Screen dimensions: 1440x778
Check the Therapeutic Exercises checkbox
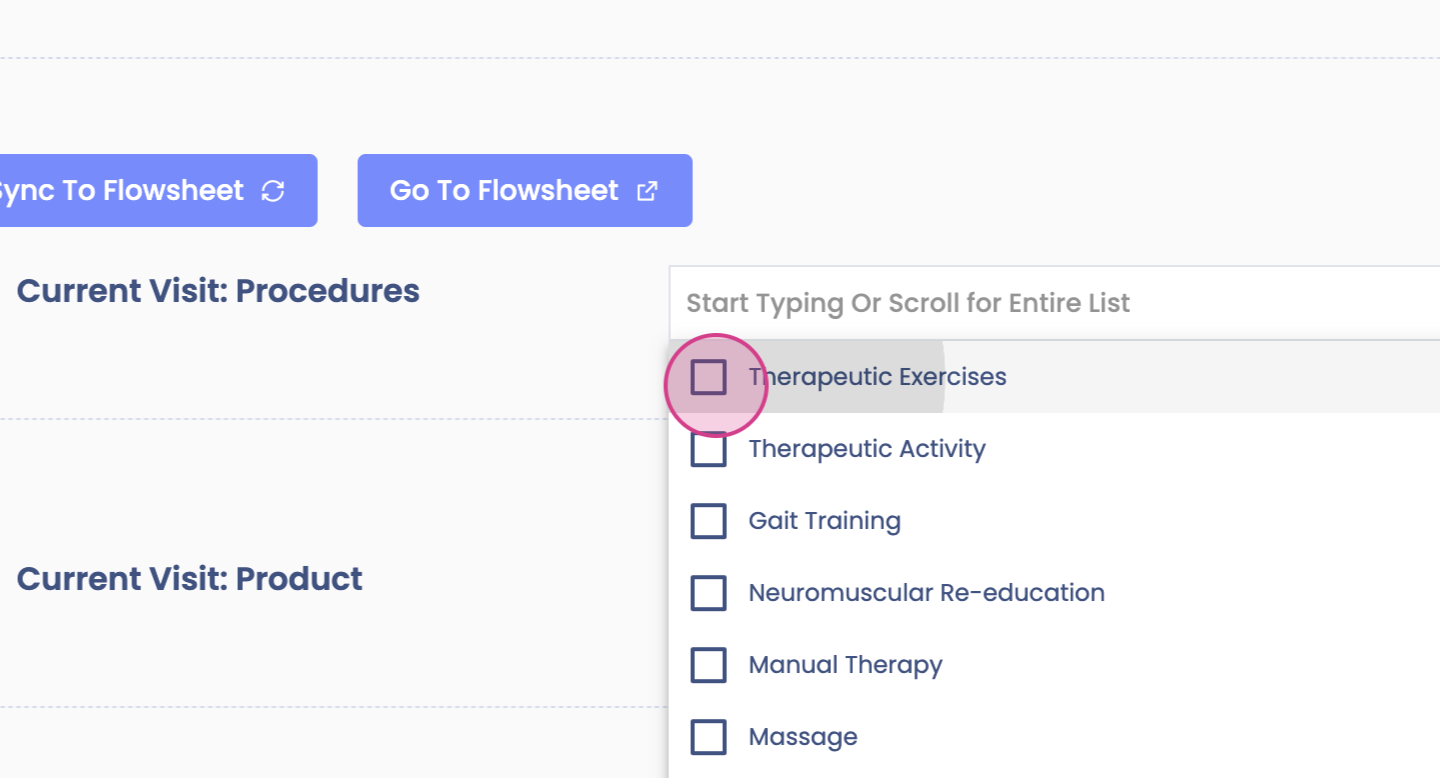(x=709, y=377)
